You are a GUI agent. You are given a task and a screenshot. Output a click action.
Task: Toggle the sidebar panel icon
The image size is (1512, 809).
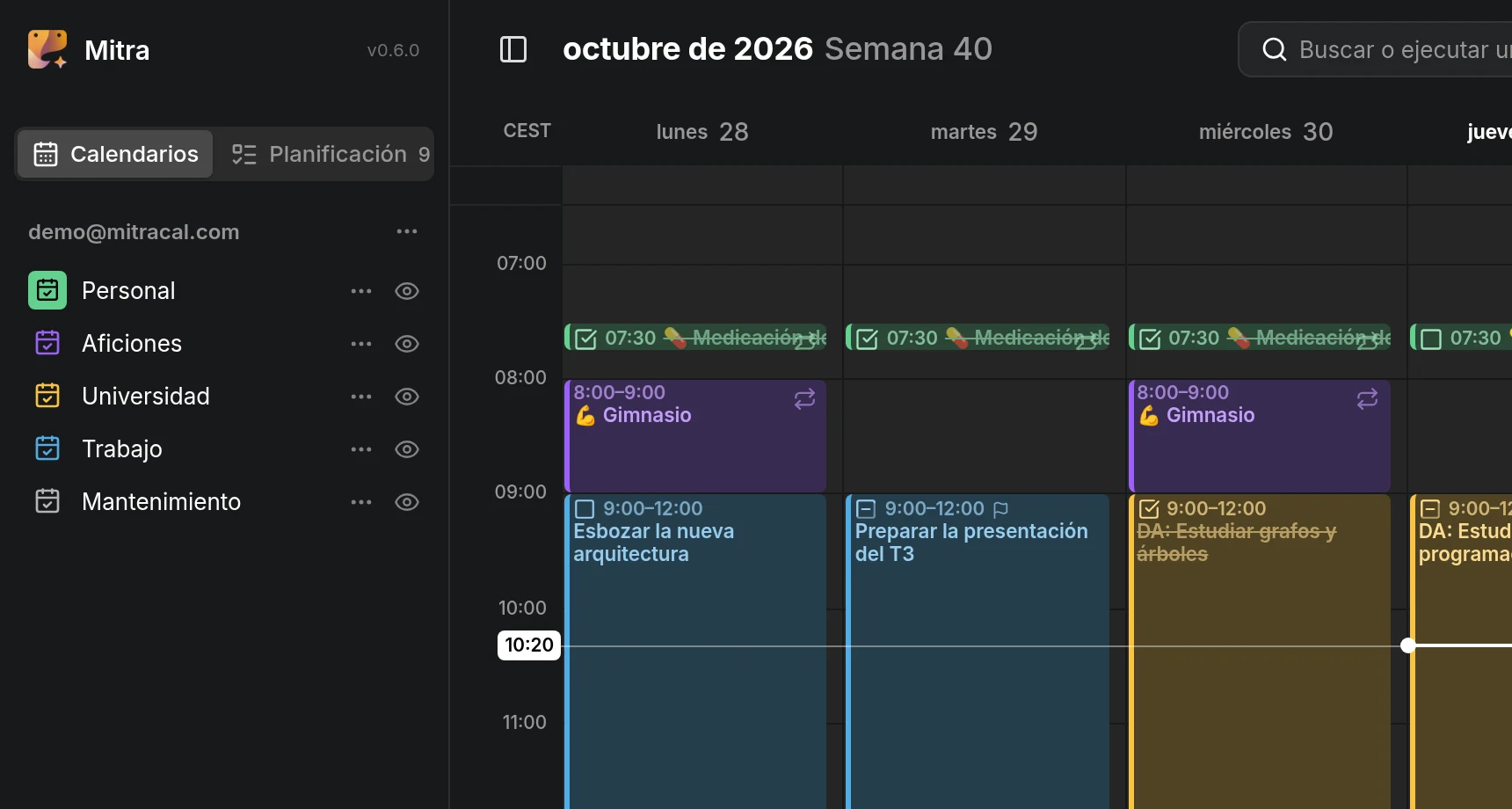[513, 49]
